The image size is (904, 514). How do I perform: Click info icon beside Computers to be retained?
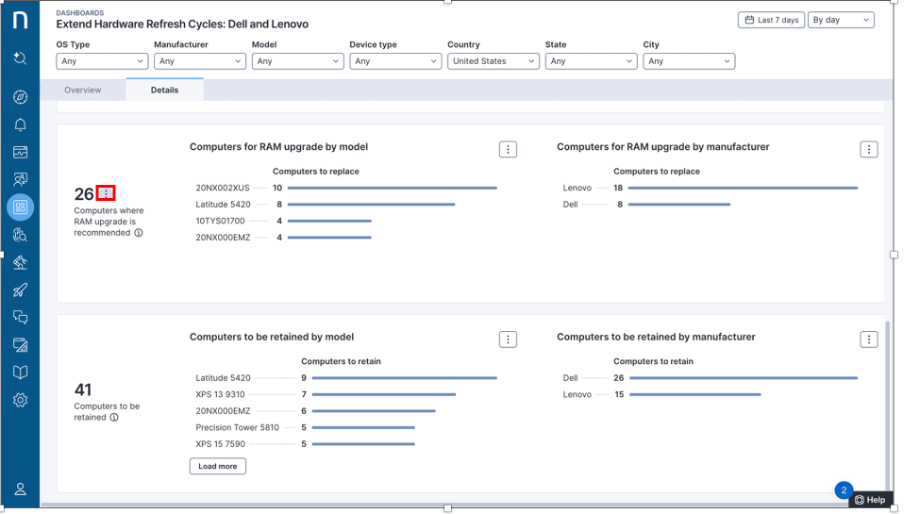pos(114,418)
